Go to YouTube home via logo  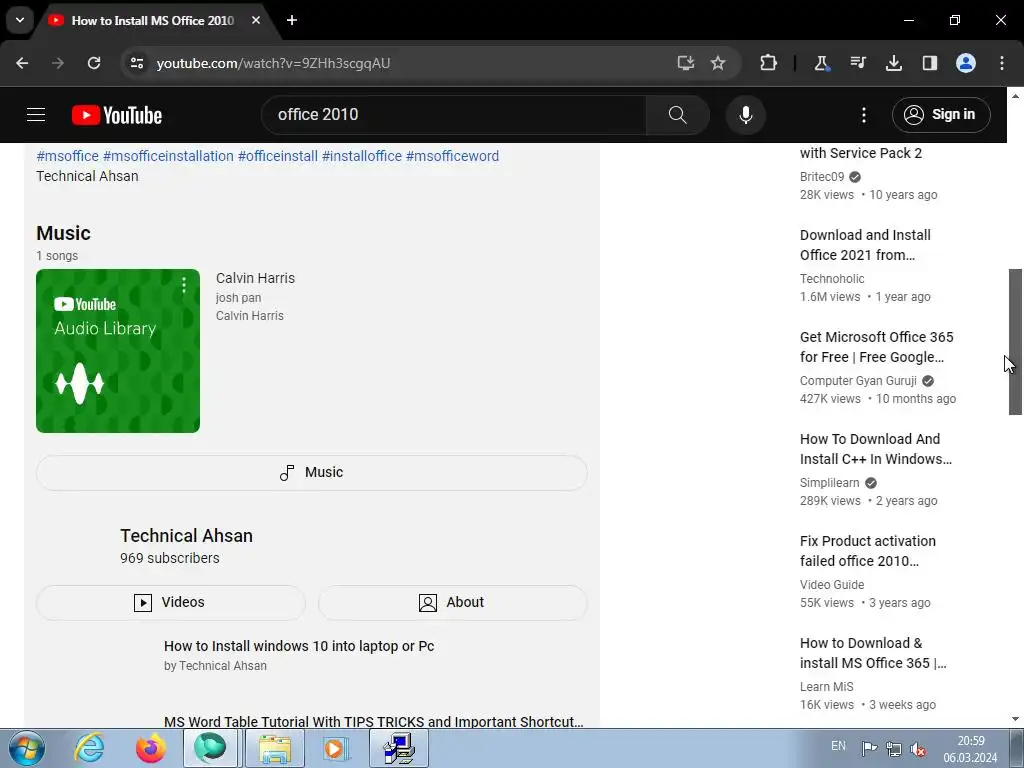pos(117,115)
